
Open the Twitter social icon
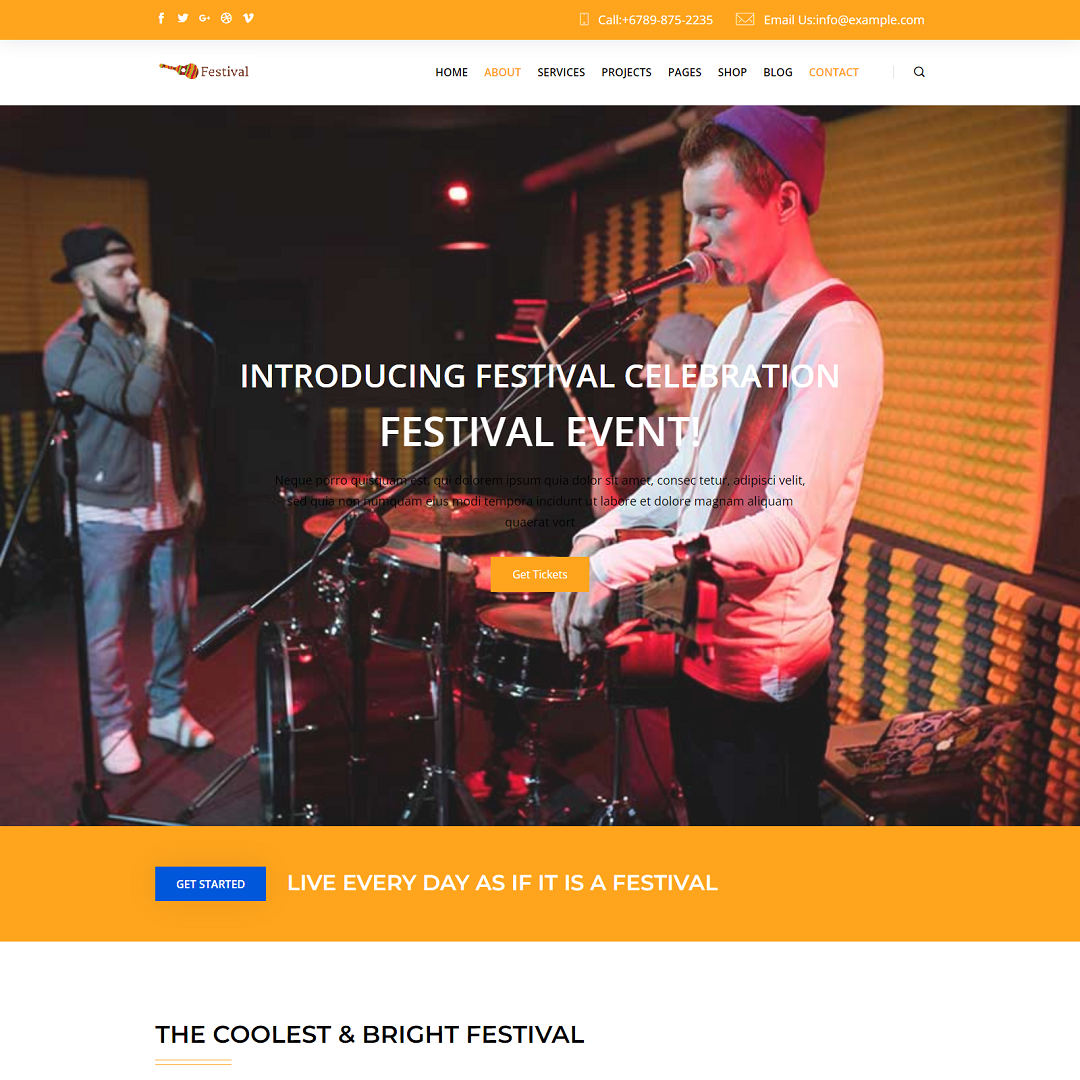(183, 19)
